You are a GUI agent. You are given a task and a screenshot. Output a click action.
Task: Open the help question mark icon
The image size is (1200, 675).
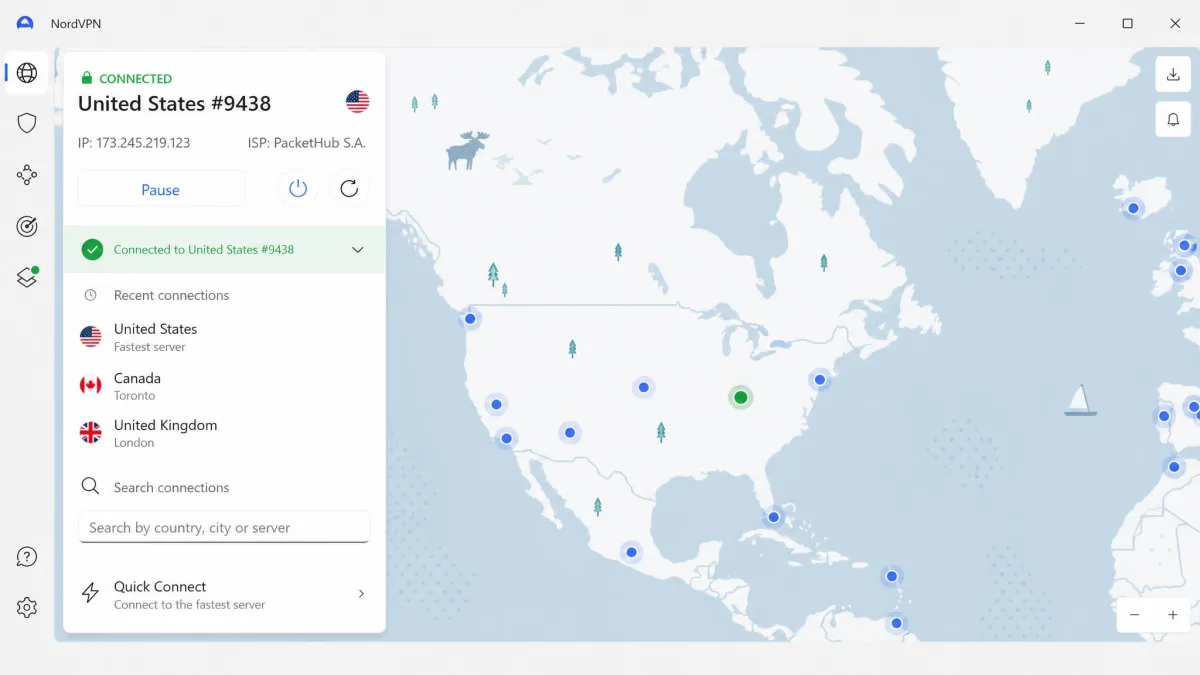pos(27,557)
